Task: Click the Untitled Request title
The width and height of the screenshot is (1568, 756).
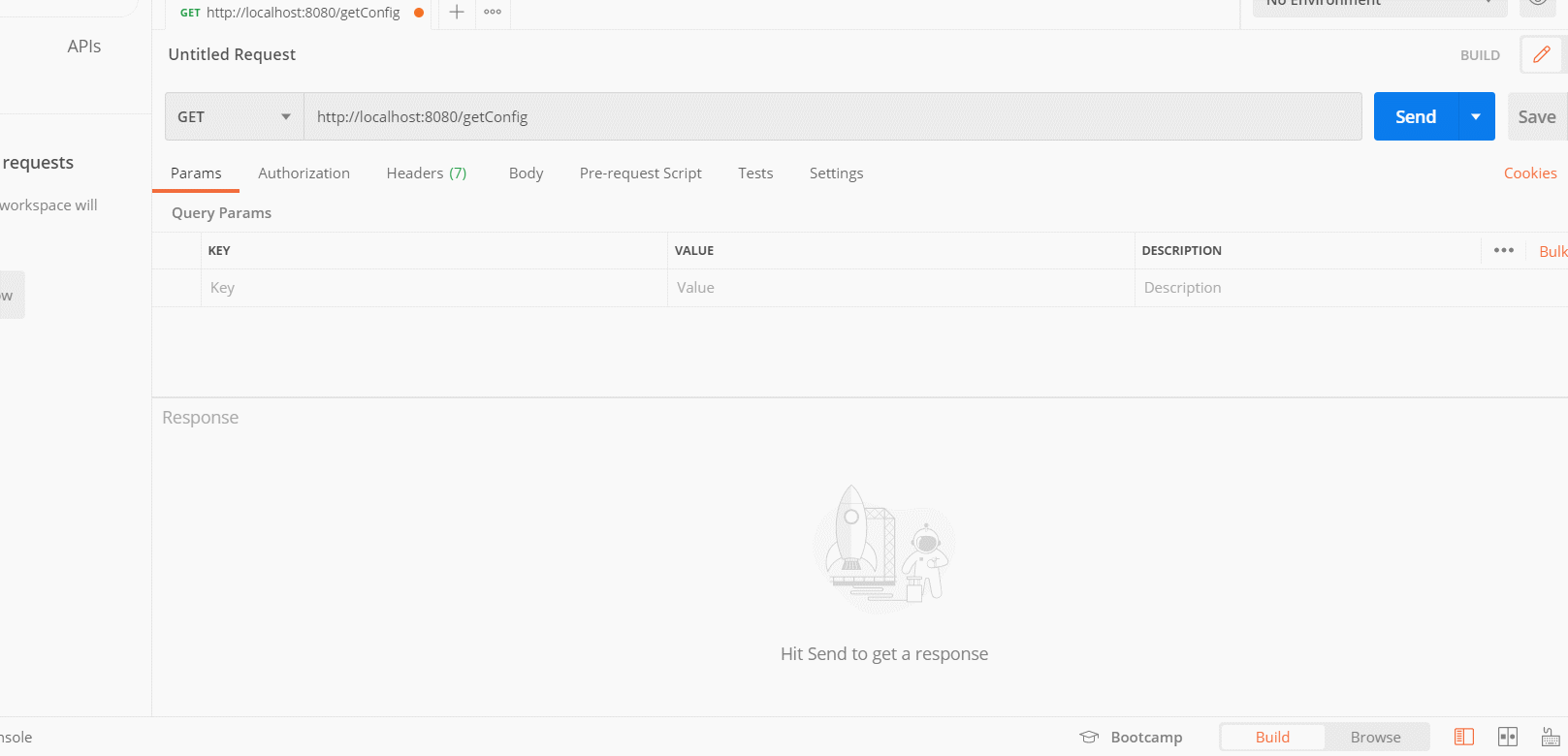Action: click(x=232, y=55)
